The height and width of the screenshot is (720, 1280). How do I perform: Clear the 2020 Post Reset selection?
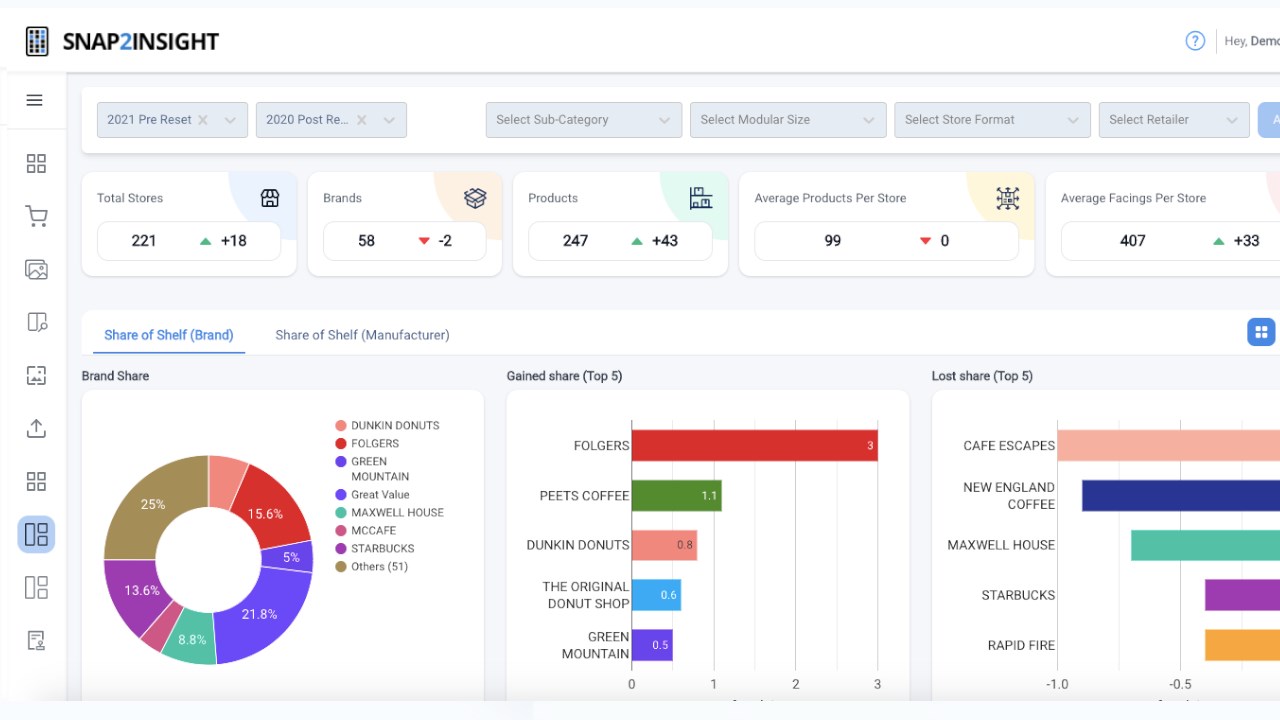(x=362, y=120)
